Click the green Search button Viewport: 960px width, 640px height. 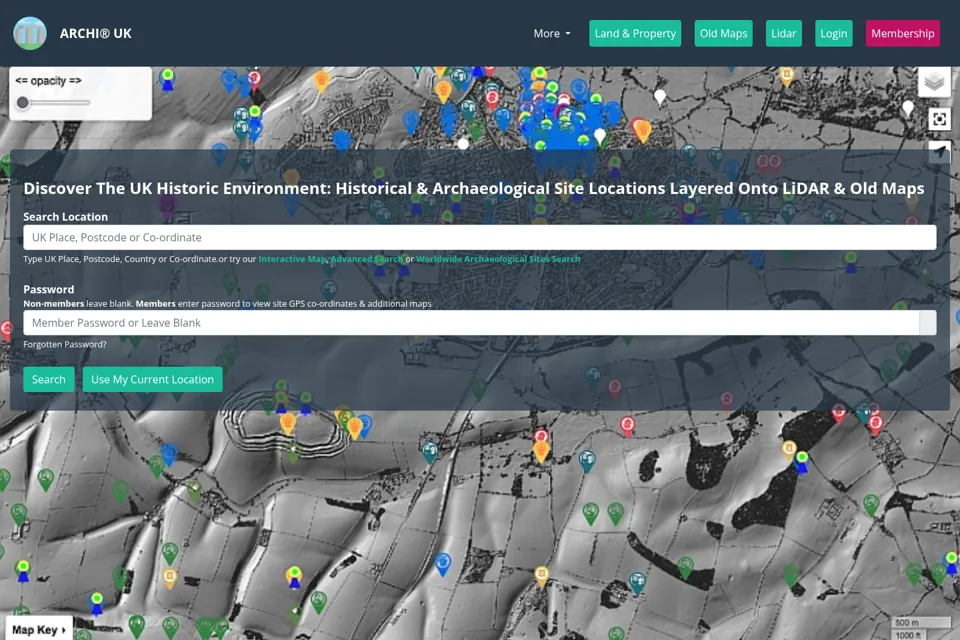point(48,379)
